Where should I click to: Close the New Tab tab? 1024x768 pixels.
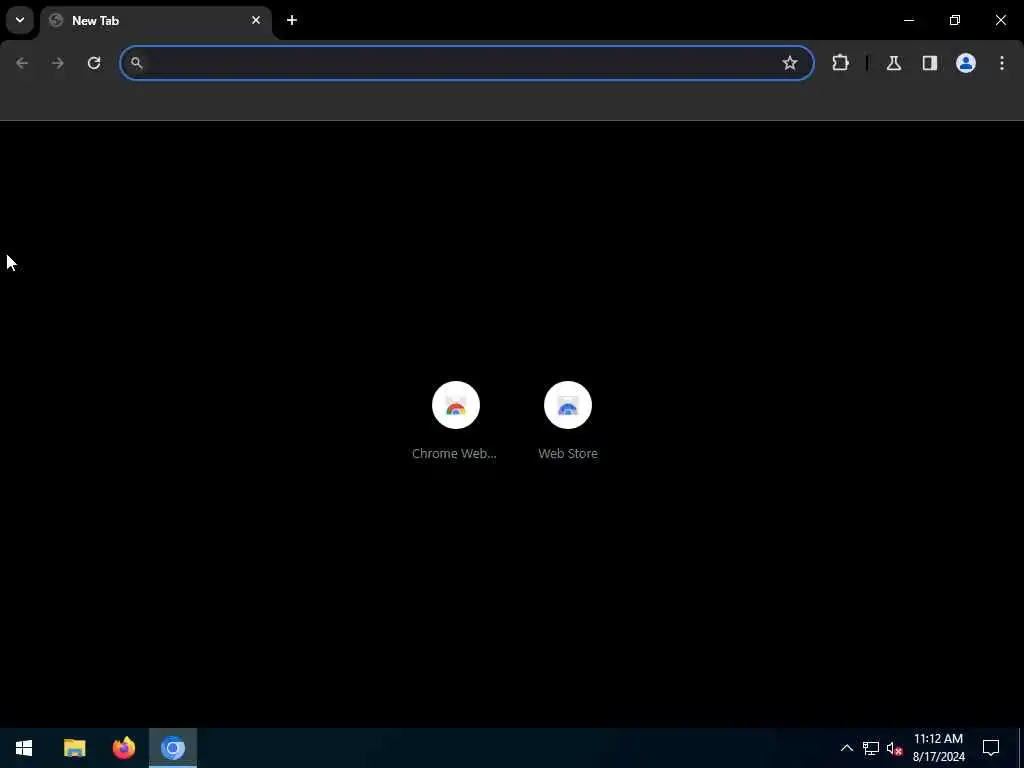pos(256,20)
